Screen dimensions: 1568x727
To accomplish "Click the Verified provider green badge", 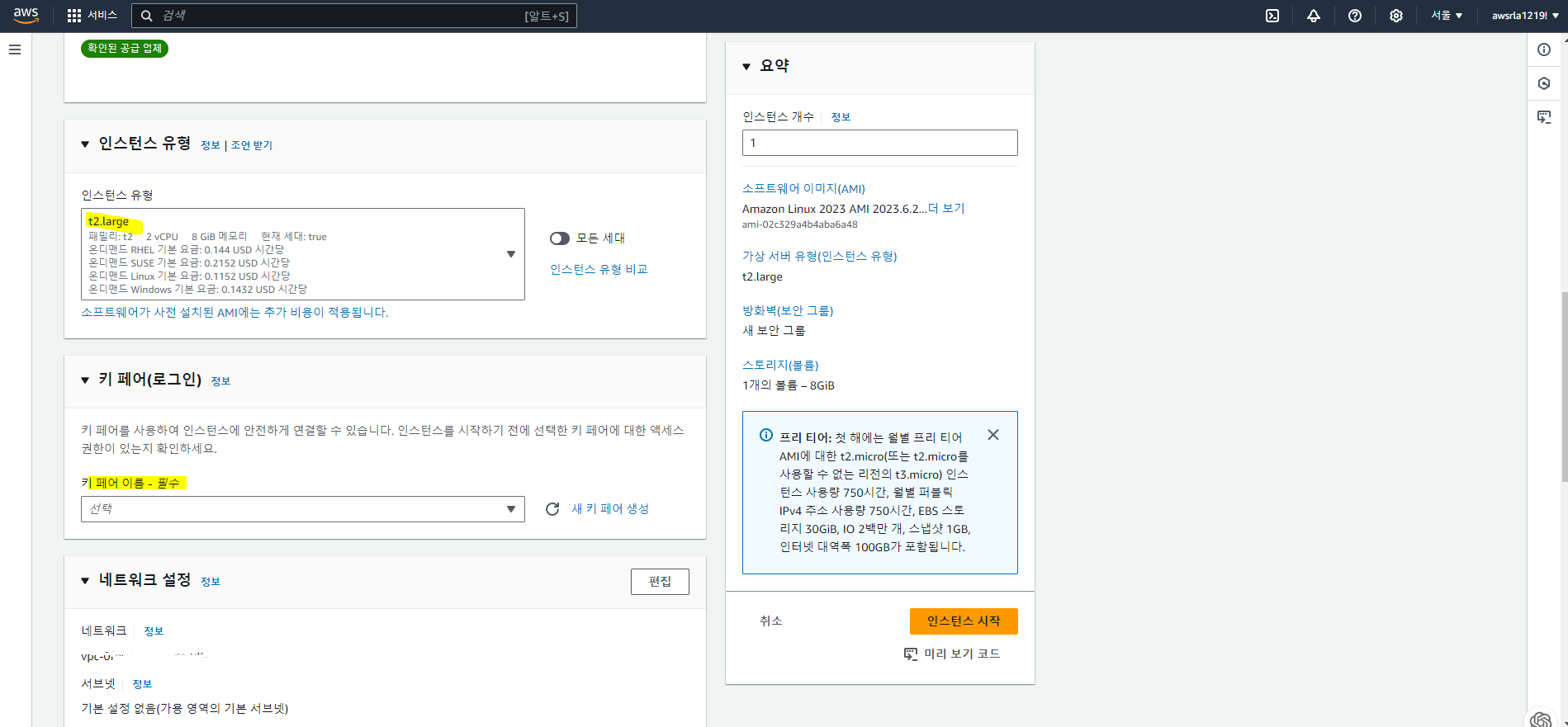I will click(x=125, y=49).
